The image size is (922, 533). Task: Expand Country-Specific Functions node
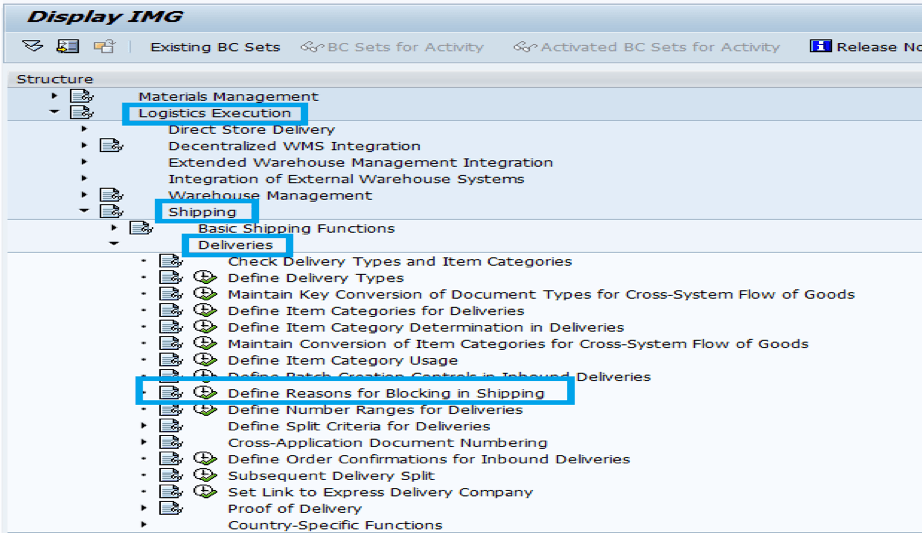(144, 524)
